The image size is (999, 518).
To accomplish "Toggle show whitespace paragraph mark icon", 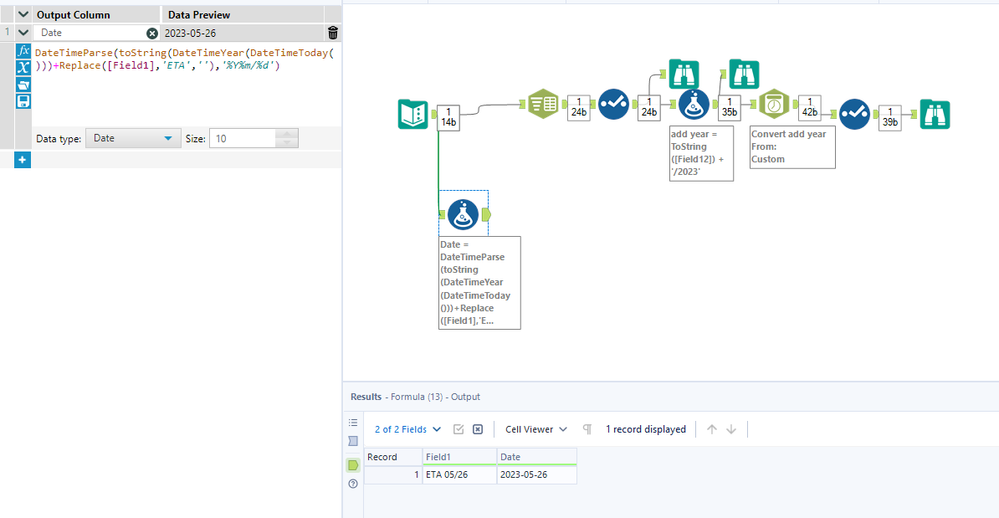I will (587, 429).
